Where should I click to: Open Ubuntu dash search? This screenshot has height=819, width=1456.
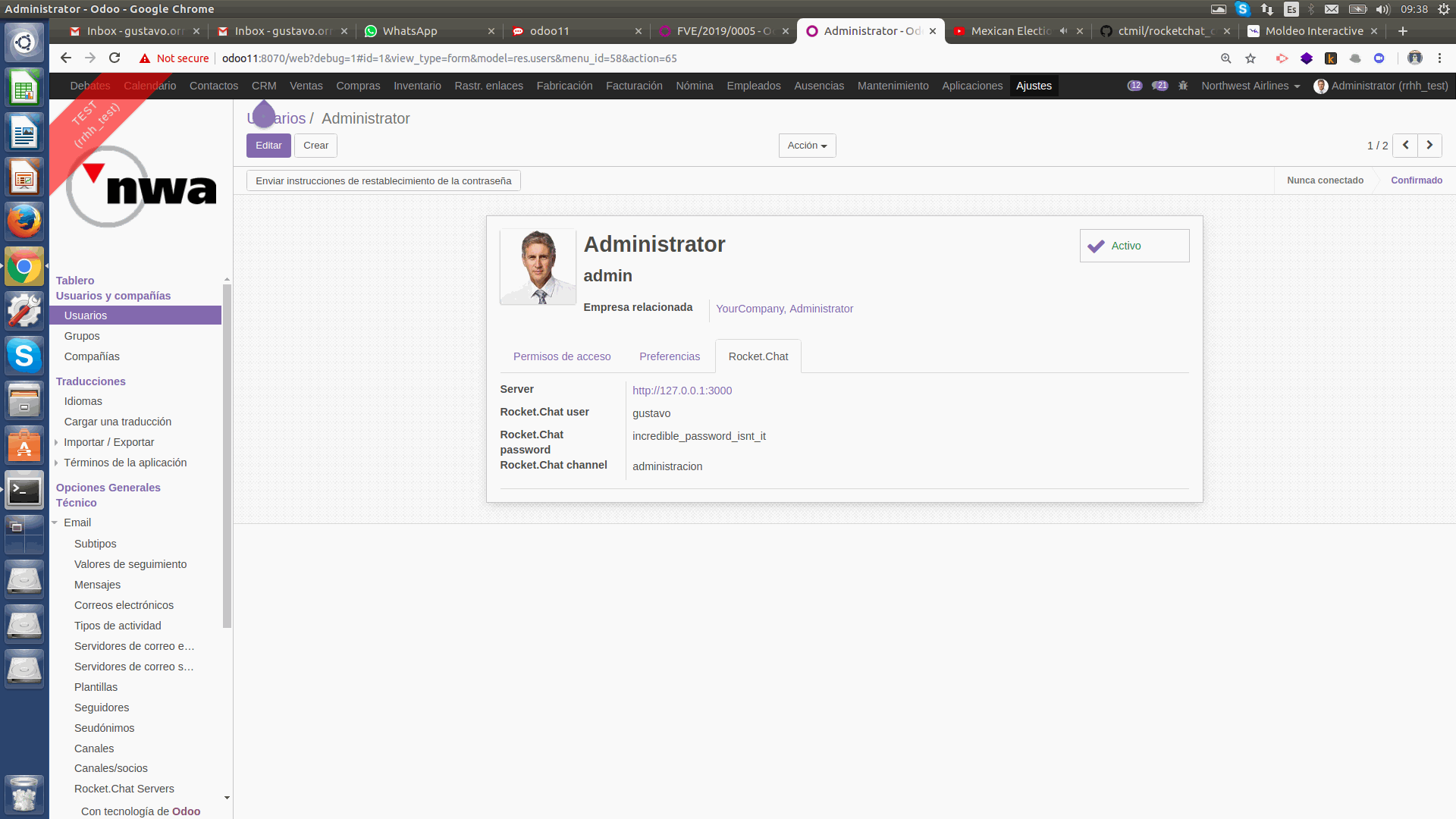24,42
